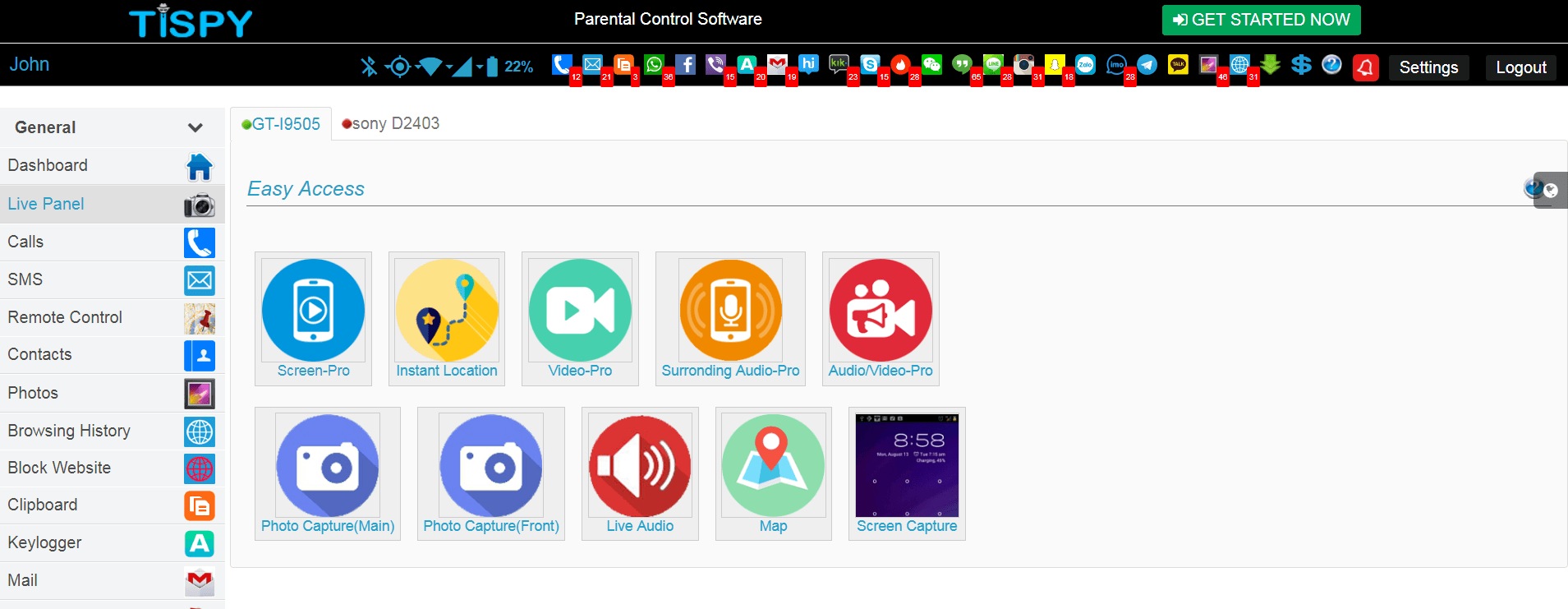Open the Map tile
This screenshot has height=609, width=1568.
tap(773, 473)
